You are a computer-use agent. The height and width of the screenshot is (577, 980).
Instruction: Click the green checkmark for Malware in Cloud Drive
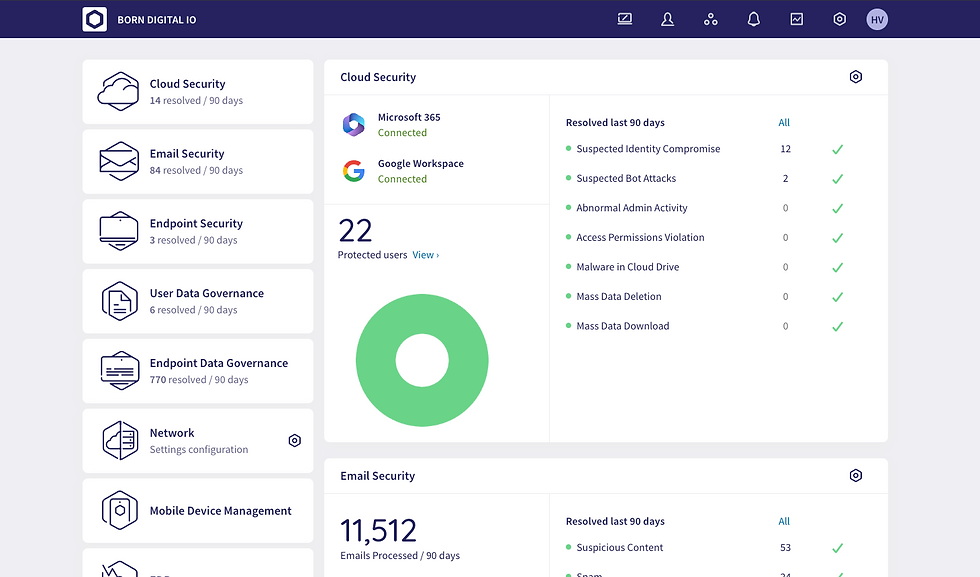[x=838, y=268]
